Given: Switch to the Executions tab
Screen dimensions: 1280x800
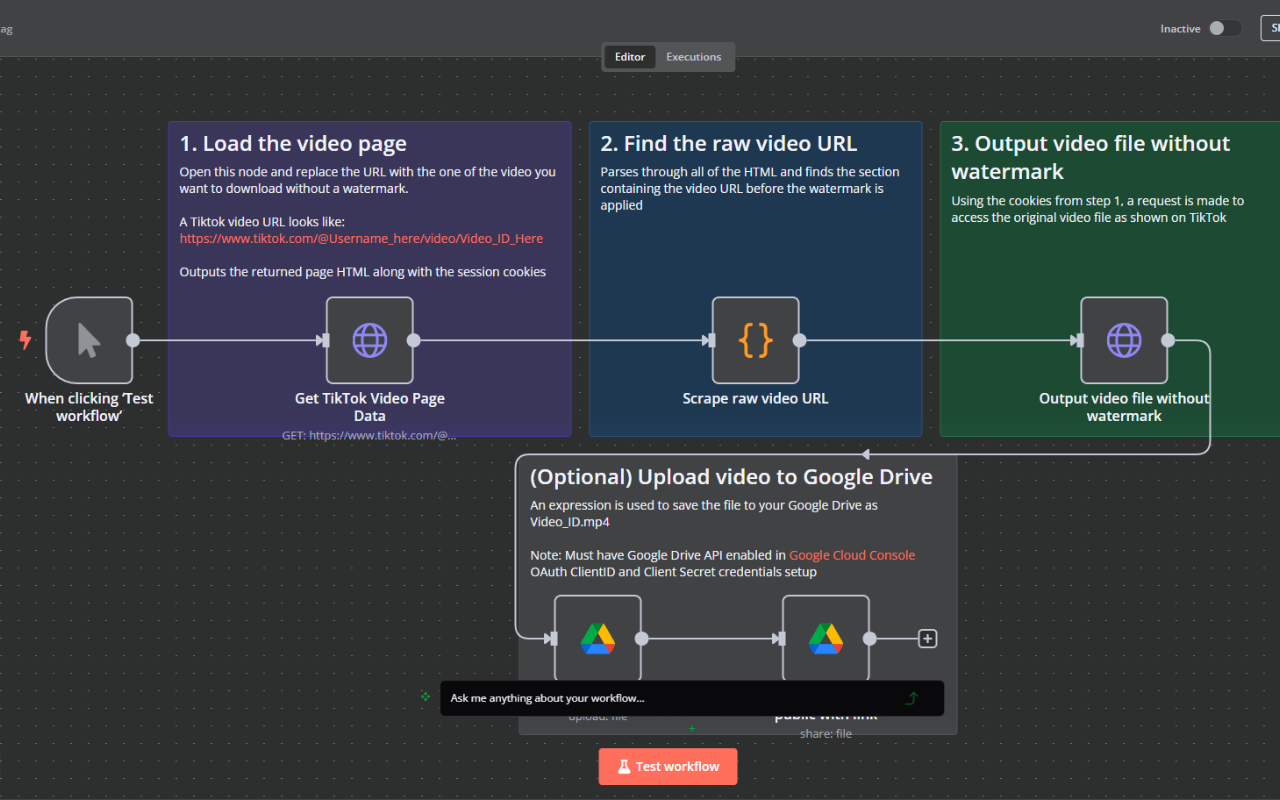Looking at the screenshot, I should click(693, 57).
